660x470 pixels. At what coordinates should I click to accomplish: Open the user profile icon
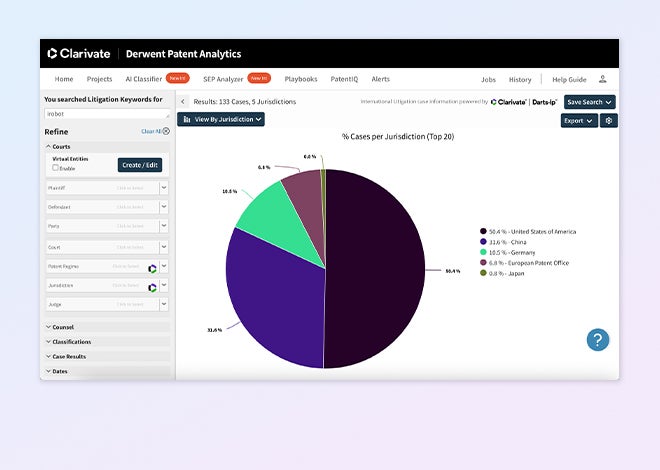(x=602, y=79)
